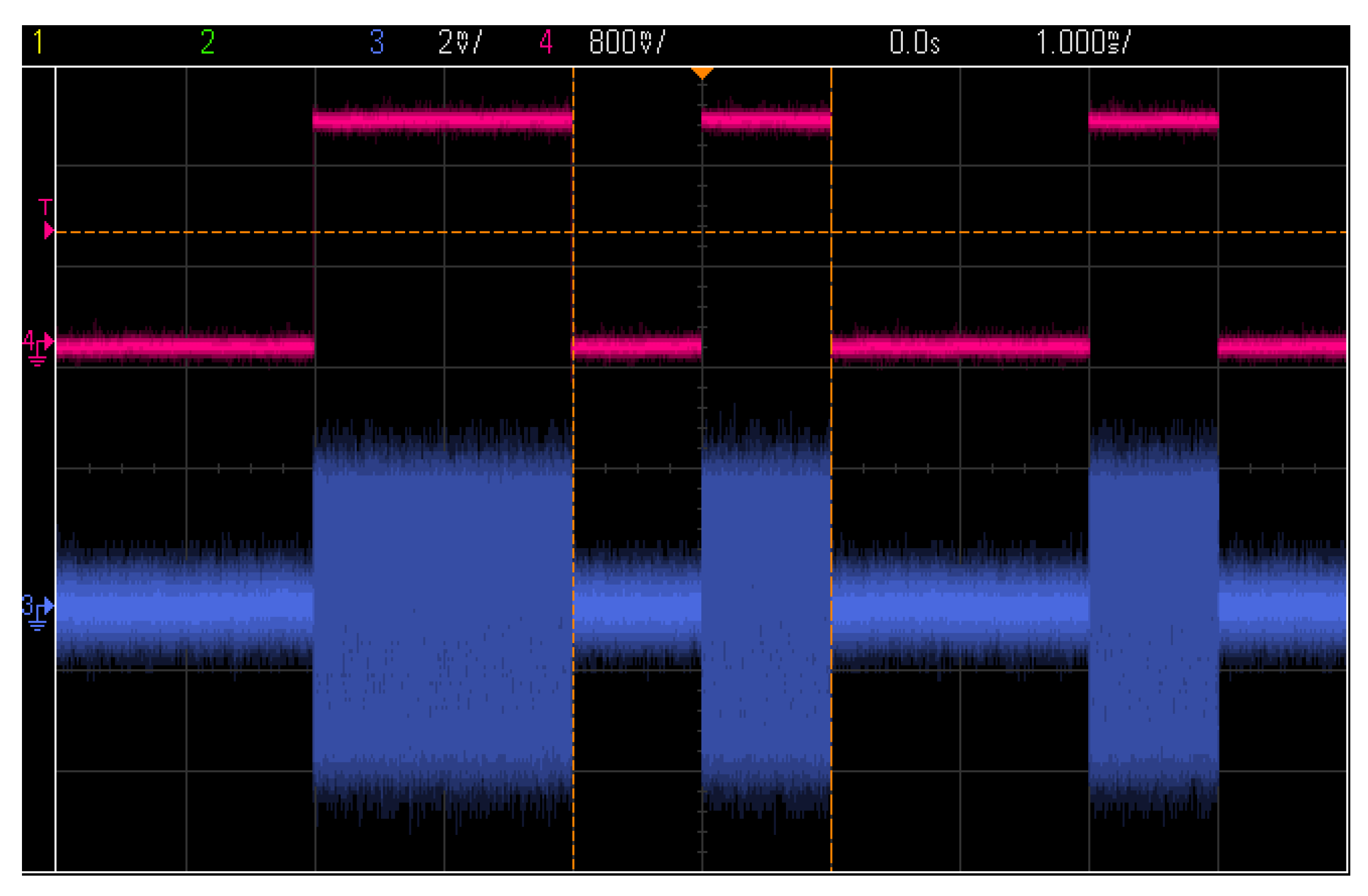This screenshot has height=896, width=1368.
Task: Click the leftmost magenta low-level trace
Action: tap(184, 347)
